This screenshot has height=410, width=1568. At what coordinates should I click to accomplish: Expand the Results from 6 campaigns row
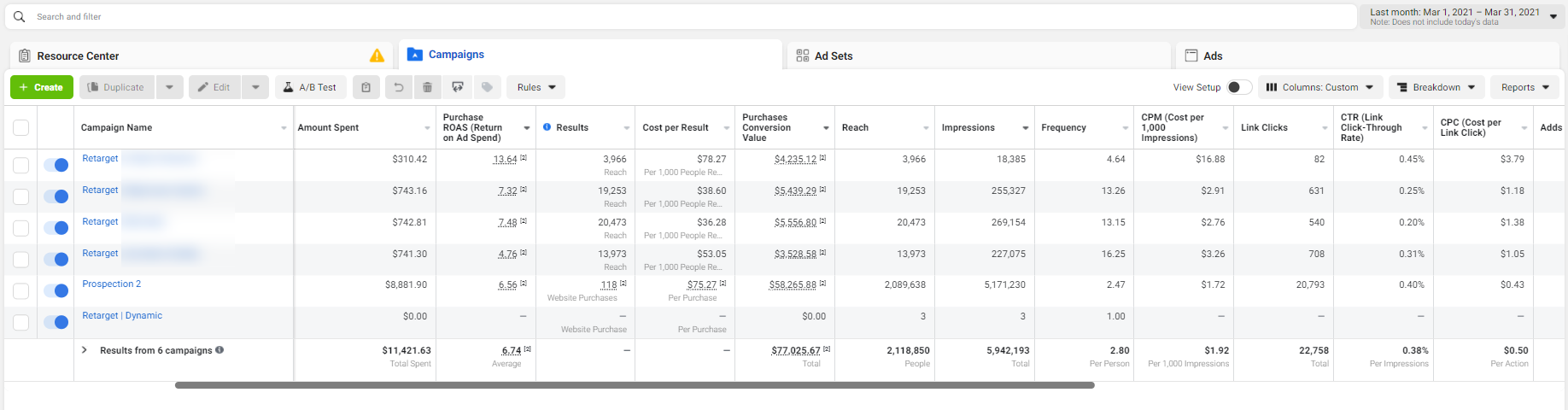click(85, 350)
